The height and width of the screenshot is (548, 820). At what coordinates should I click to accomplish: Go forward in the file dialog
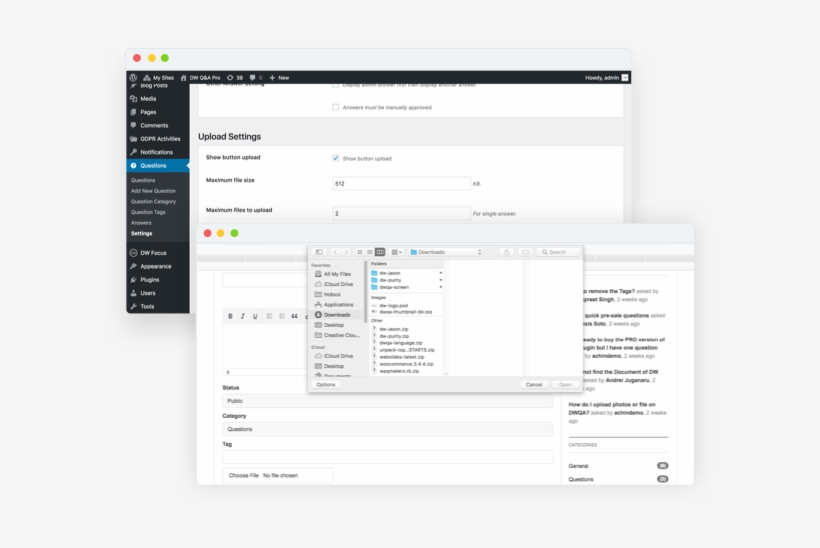coord(346,252)
